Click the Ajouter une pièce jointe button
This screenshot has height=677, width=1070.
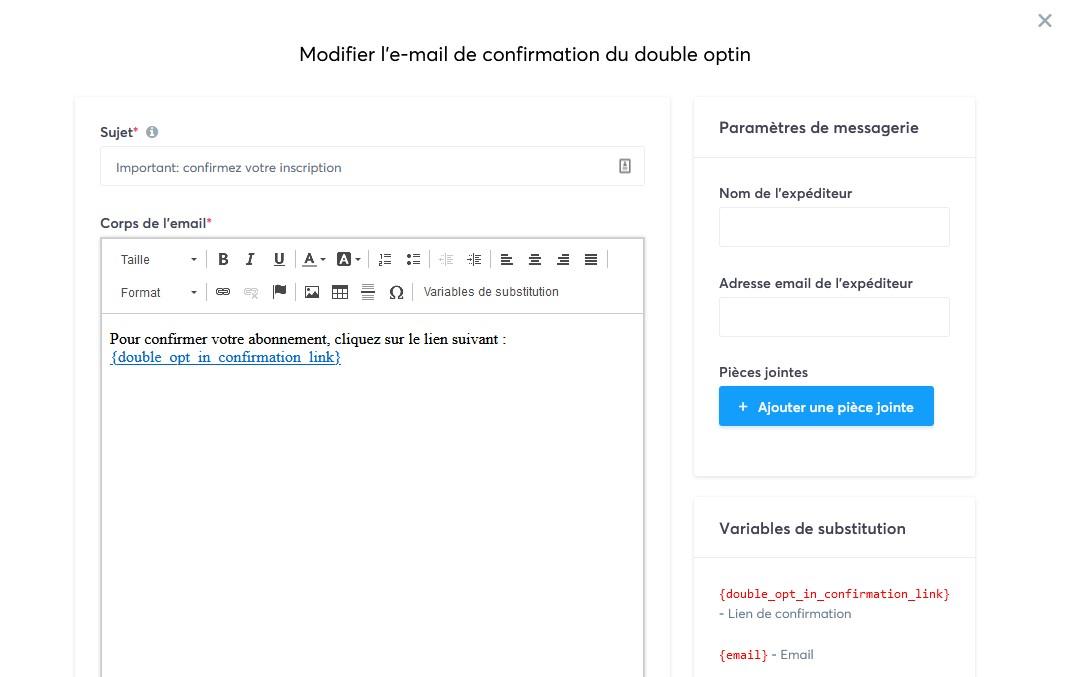(826, 407)
